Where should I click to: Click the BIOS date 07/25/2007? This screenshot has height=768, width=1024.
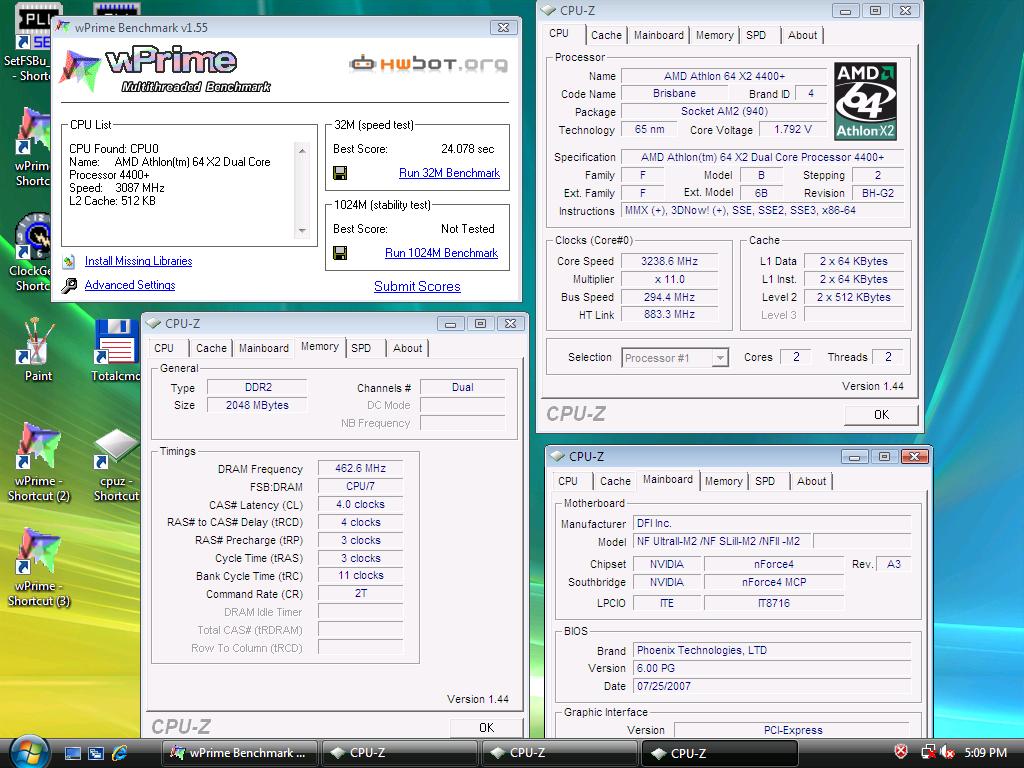[772, 686]
